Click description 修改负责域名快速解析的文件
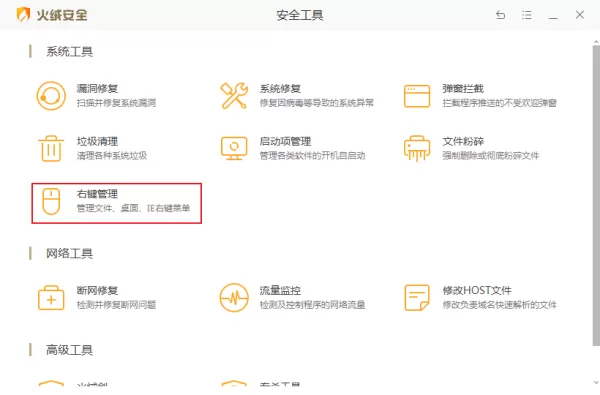 [x=499, y=305]
